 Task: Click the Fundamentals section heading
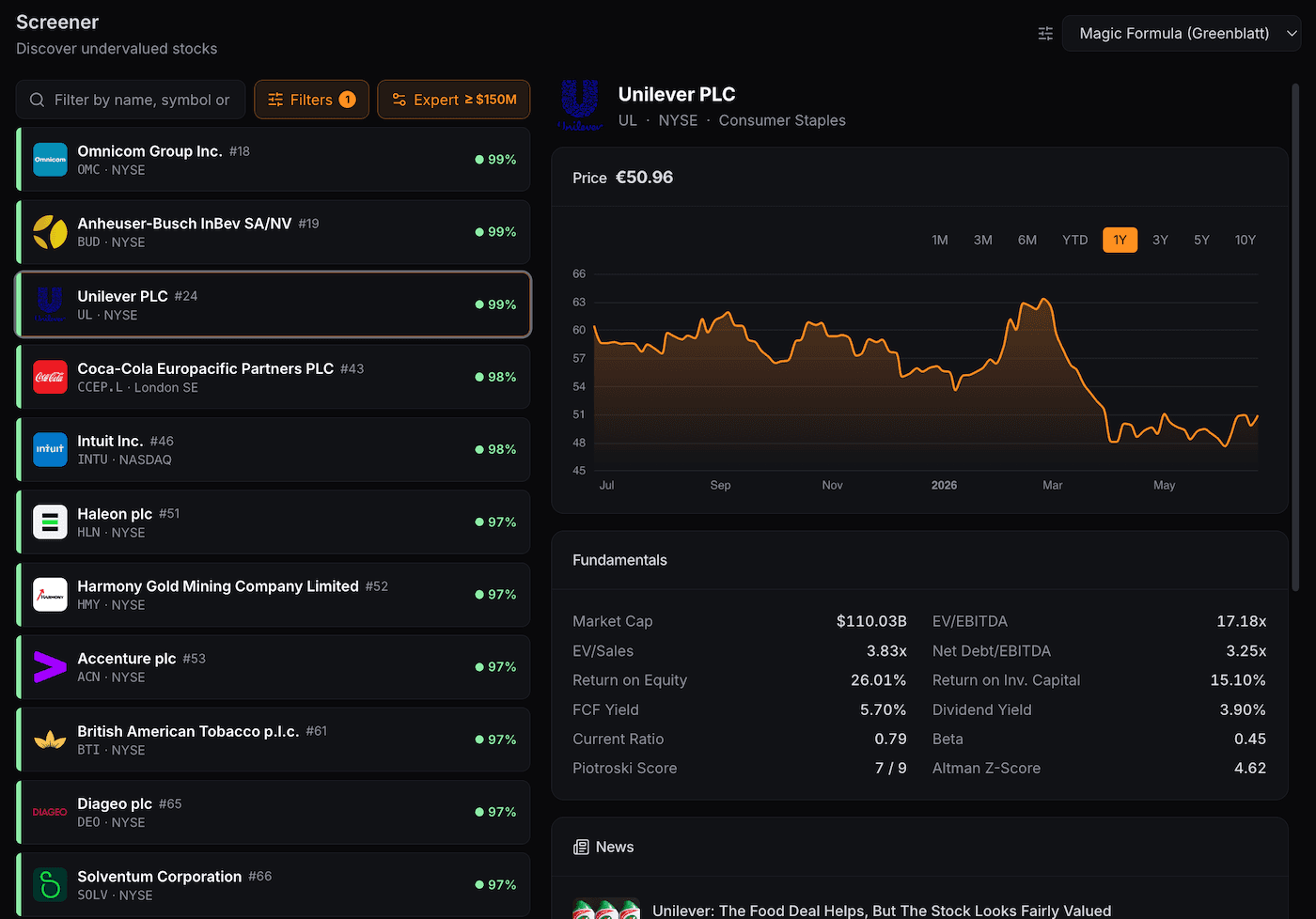pyautogui.click(x=619, y=560)
